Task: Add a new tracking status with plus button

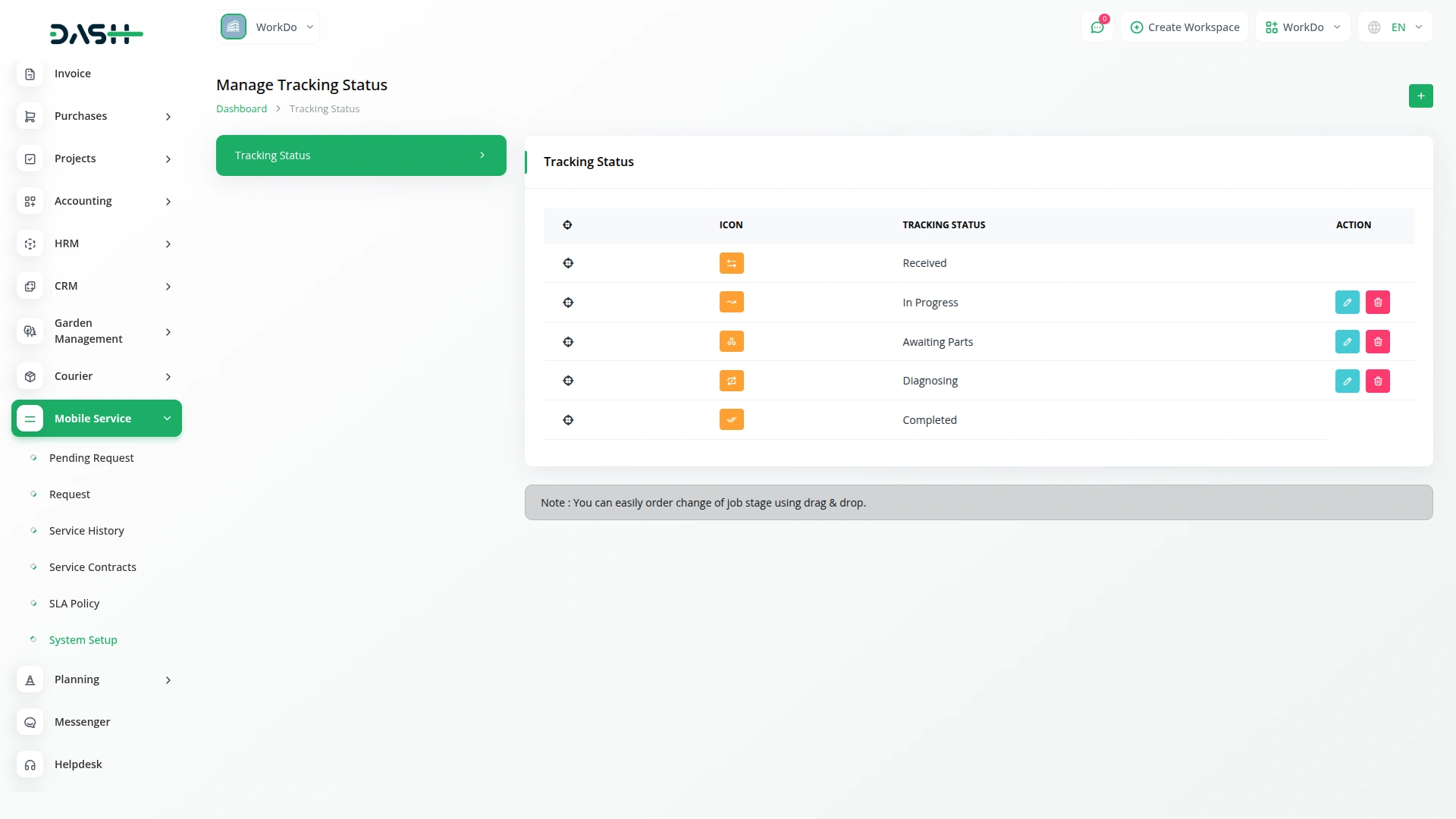Action: click(1420, 96)
